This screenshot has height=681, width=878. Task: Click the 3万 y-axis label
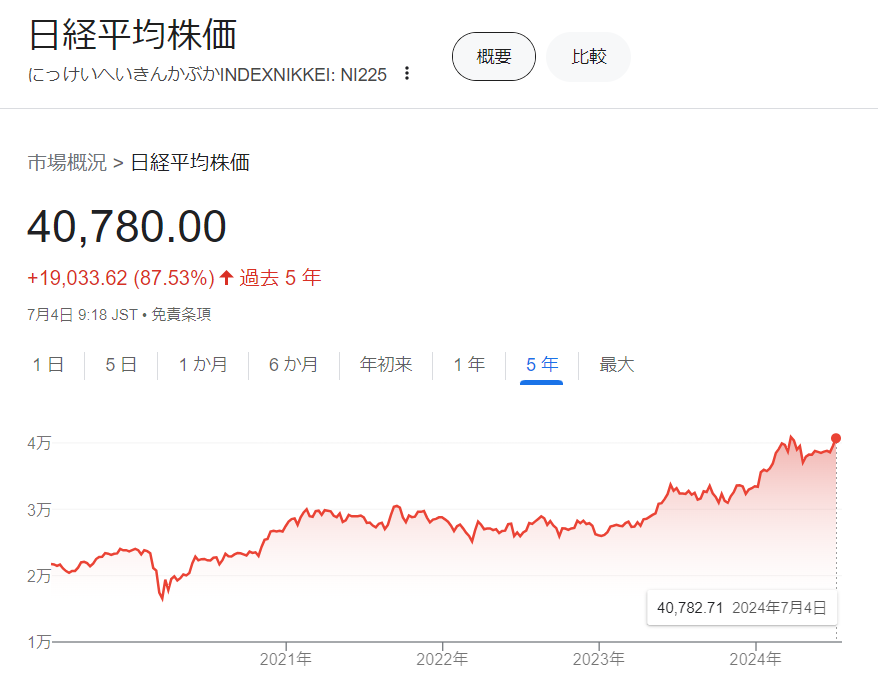pos(39,510)
